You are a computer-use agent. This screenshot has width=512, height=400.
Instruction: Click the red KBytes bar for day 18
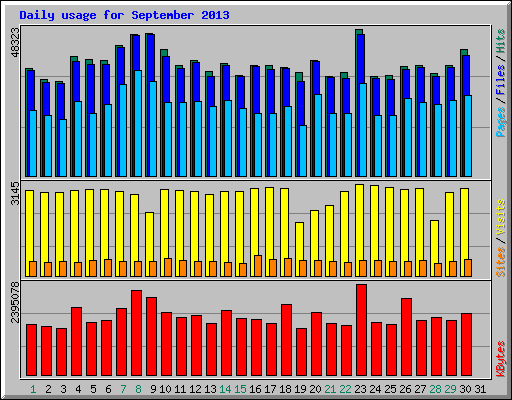(286, 340)
